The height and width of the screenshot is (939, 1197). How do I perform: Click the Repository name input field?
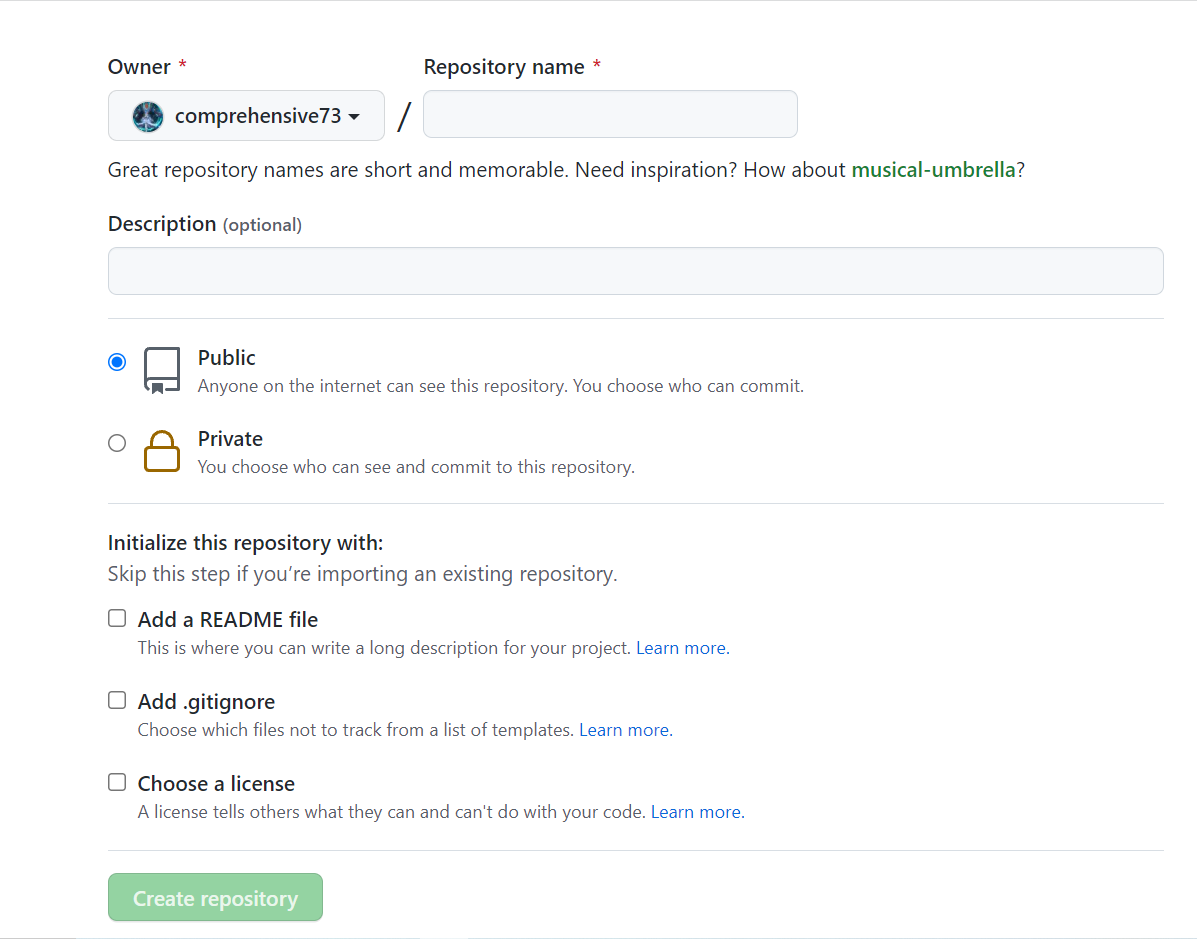(610, 114)
